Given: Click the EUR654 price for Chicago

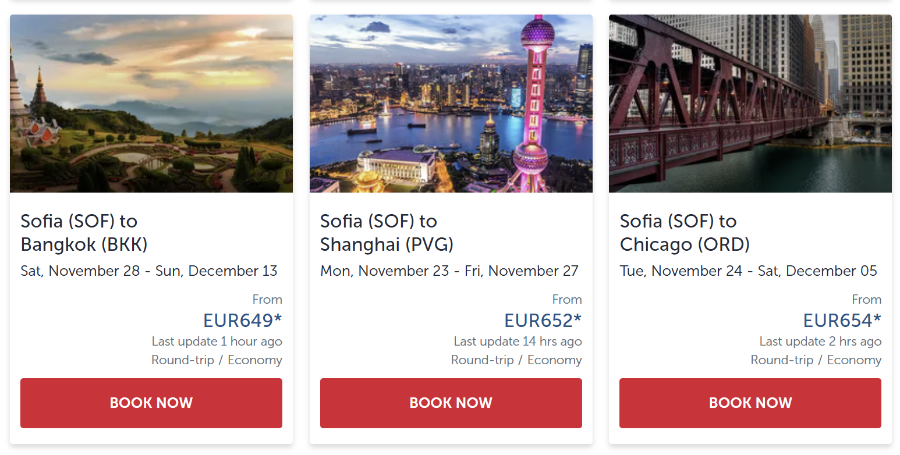Looking at the screenshot, I should pos(841,320).
